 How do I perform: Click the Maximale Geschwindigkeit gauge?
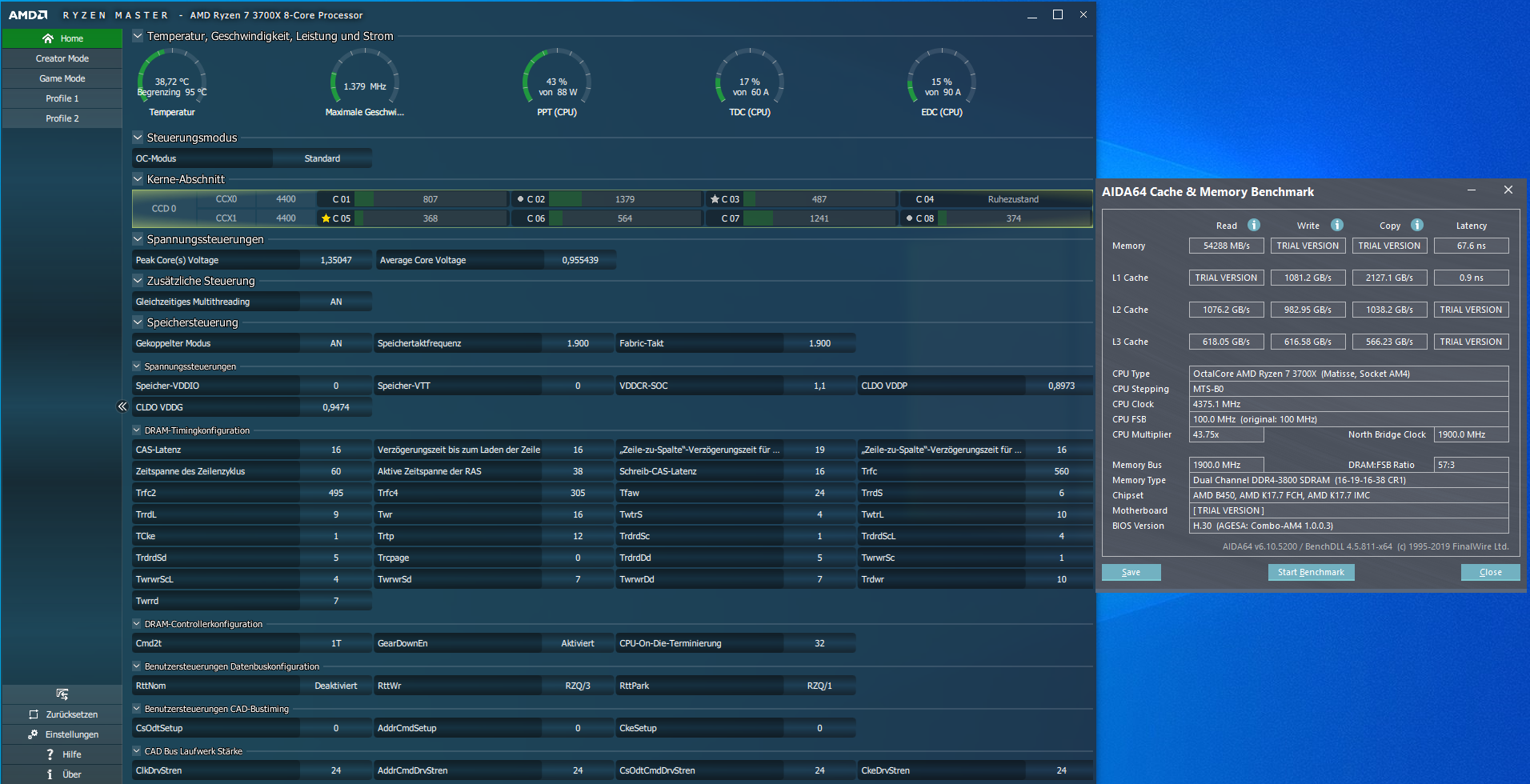point(365,82)
